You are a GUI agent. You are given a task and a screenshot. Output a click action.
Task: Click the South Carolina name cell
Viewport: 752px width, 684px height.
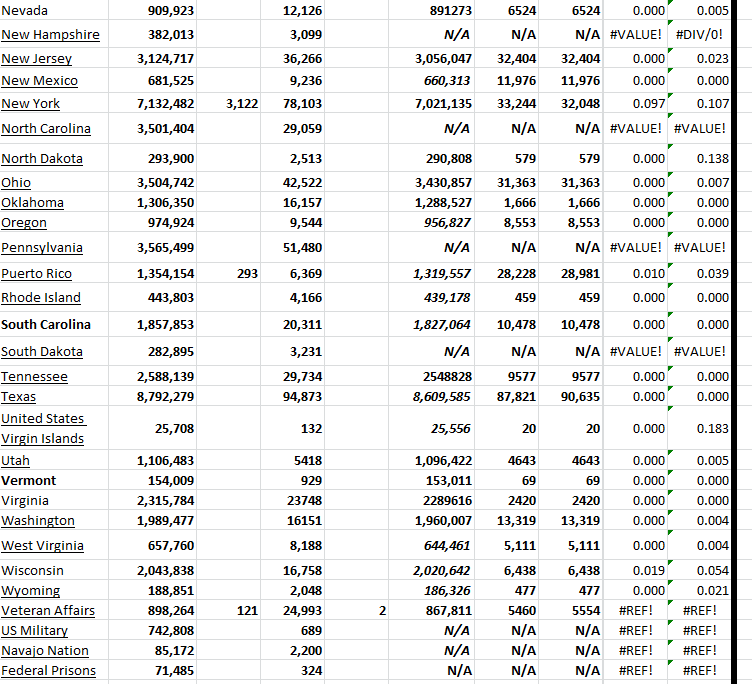click(x=46, y=325)
